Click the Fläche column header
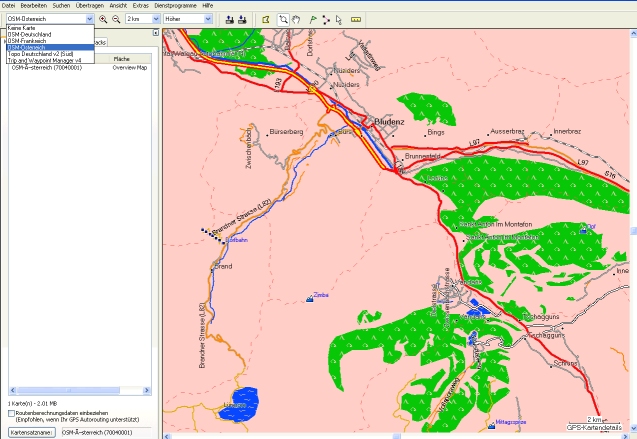 (x=131, y=59)
